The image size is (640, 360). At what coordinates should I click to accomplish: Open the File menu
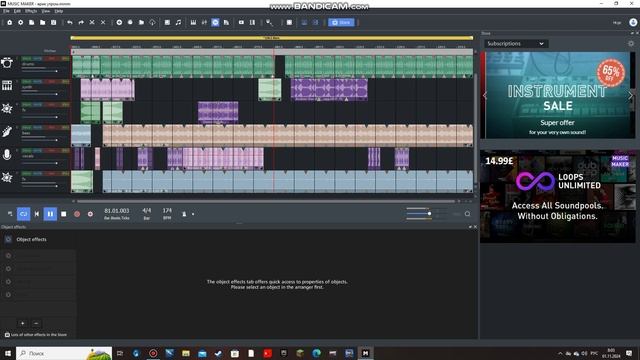pos(6,11)
